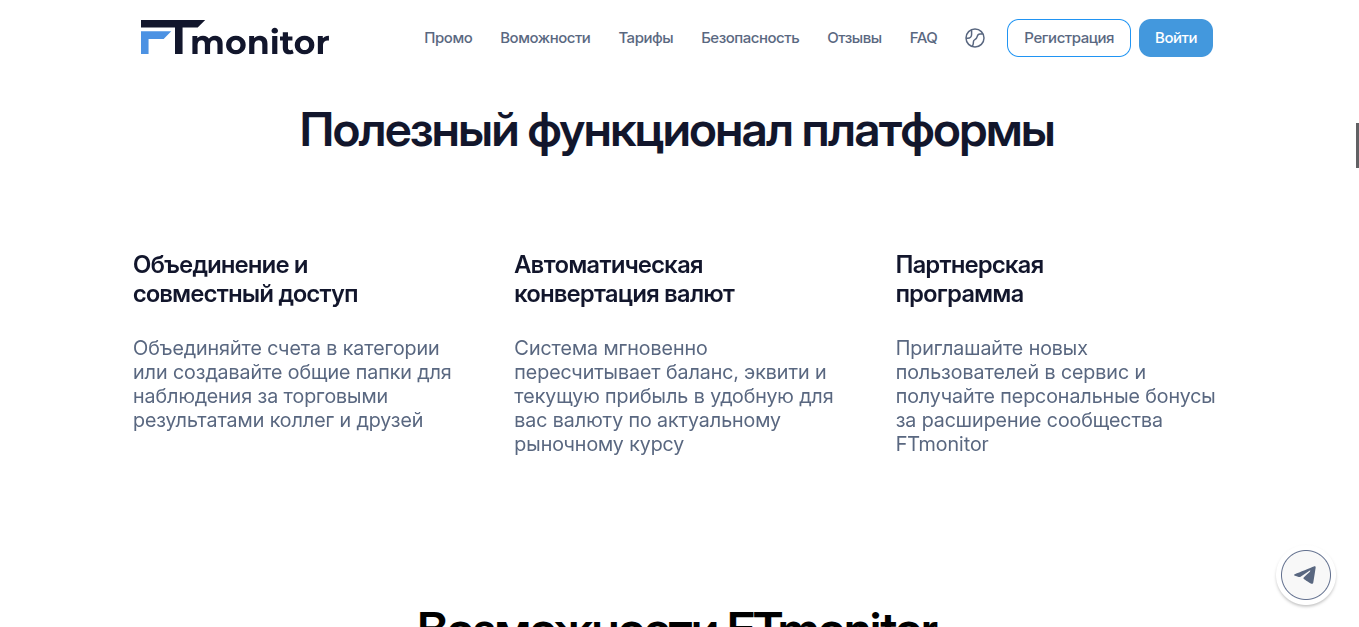Viewport: 1359px width, 627px height.
Task: Open the Отзывы menu link
Action: [x=855, y=38]
